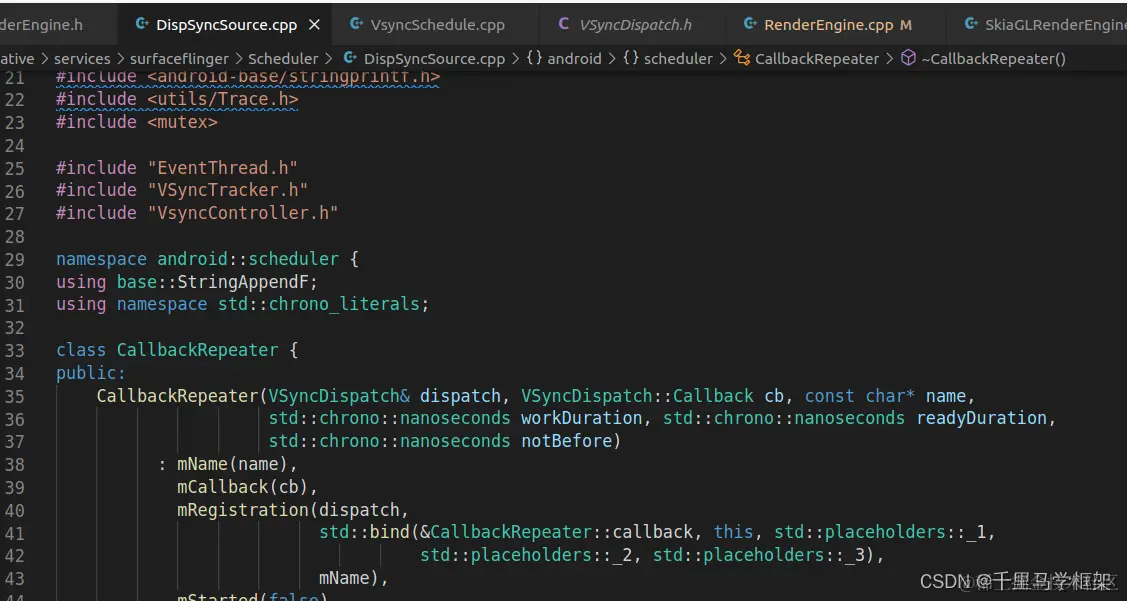
Task: Click "mCallback(cb)" initializer
Action: (243, 487)
